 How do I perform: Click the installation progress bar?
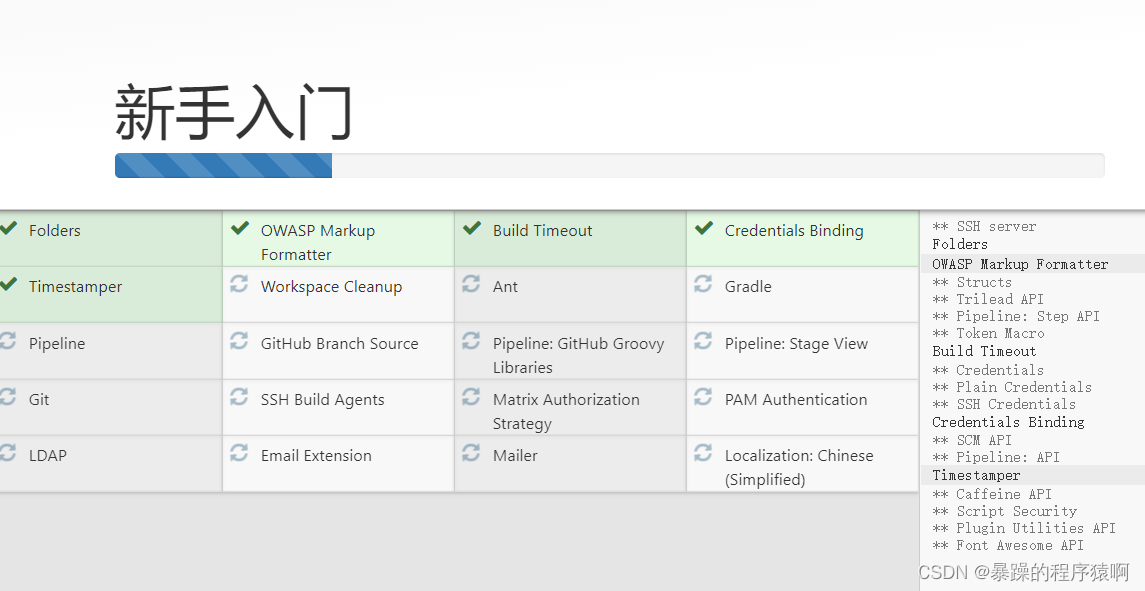pos(610,166)
